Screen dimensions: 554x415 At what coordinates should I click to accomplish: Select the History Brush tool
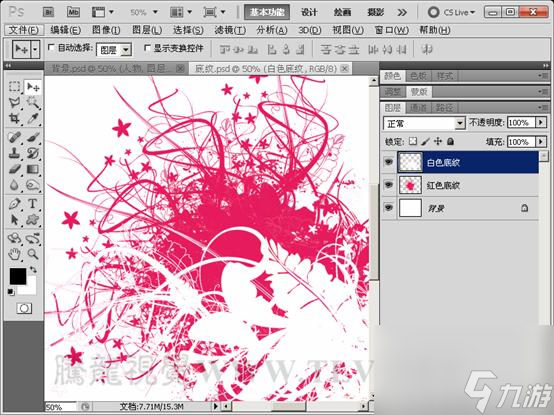click(33, 153)
